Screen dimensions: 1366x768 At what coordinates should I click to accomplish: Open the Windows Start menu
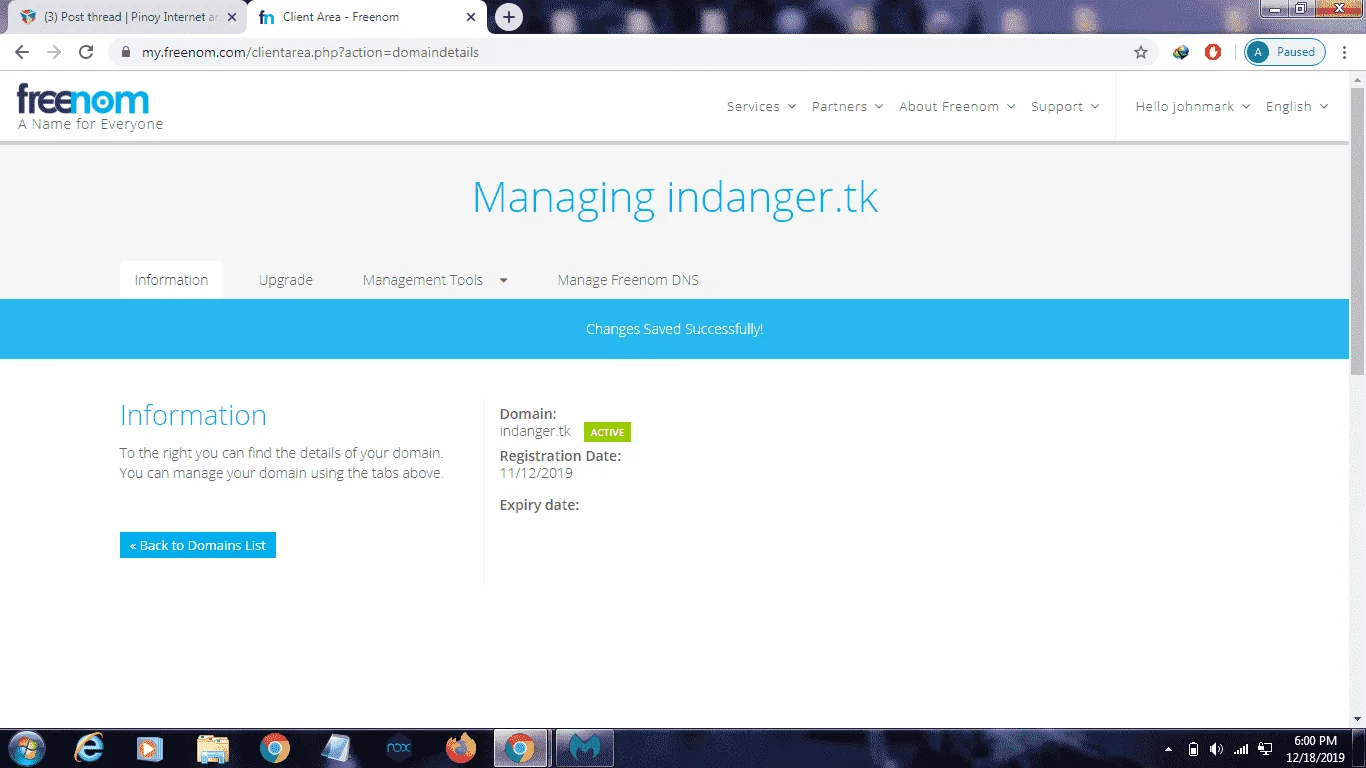click(x=25, y=748)
